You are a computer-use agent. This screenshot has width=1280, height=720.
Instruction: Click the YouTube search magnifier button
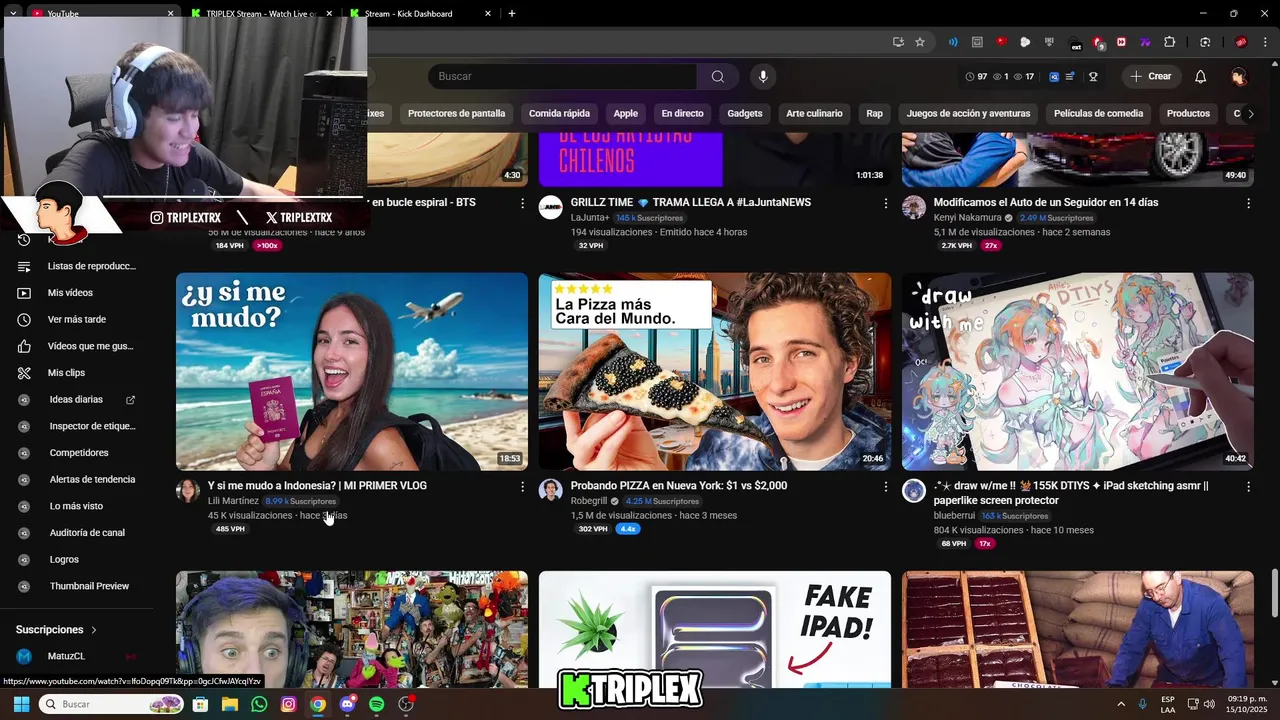718,76
